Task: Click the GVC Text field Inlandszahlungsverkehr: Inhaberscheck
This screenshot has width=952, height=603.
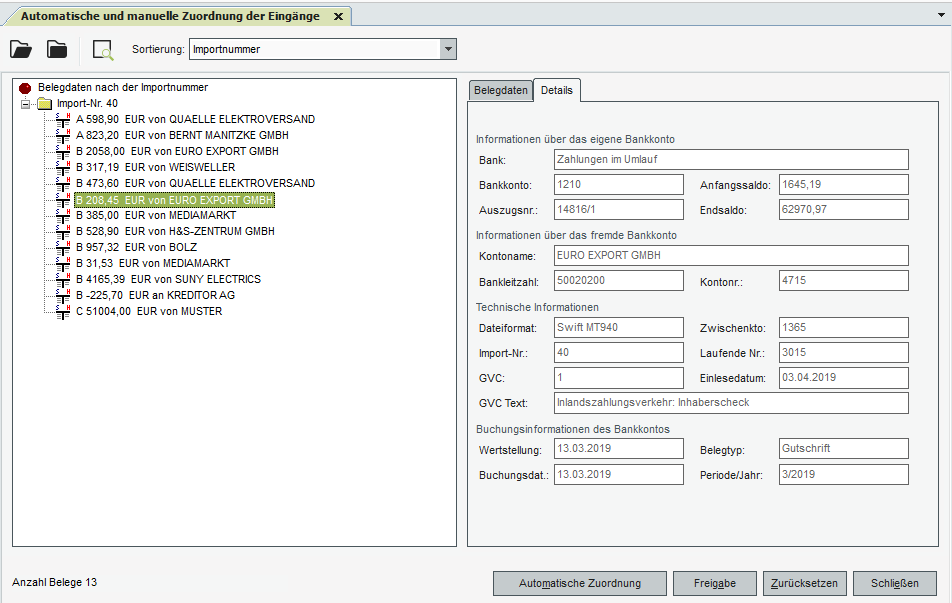Action: click(731, 403)
